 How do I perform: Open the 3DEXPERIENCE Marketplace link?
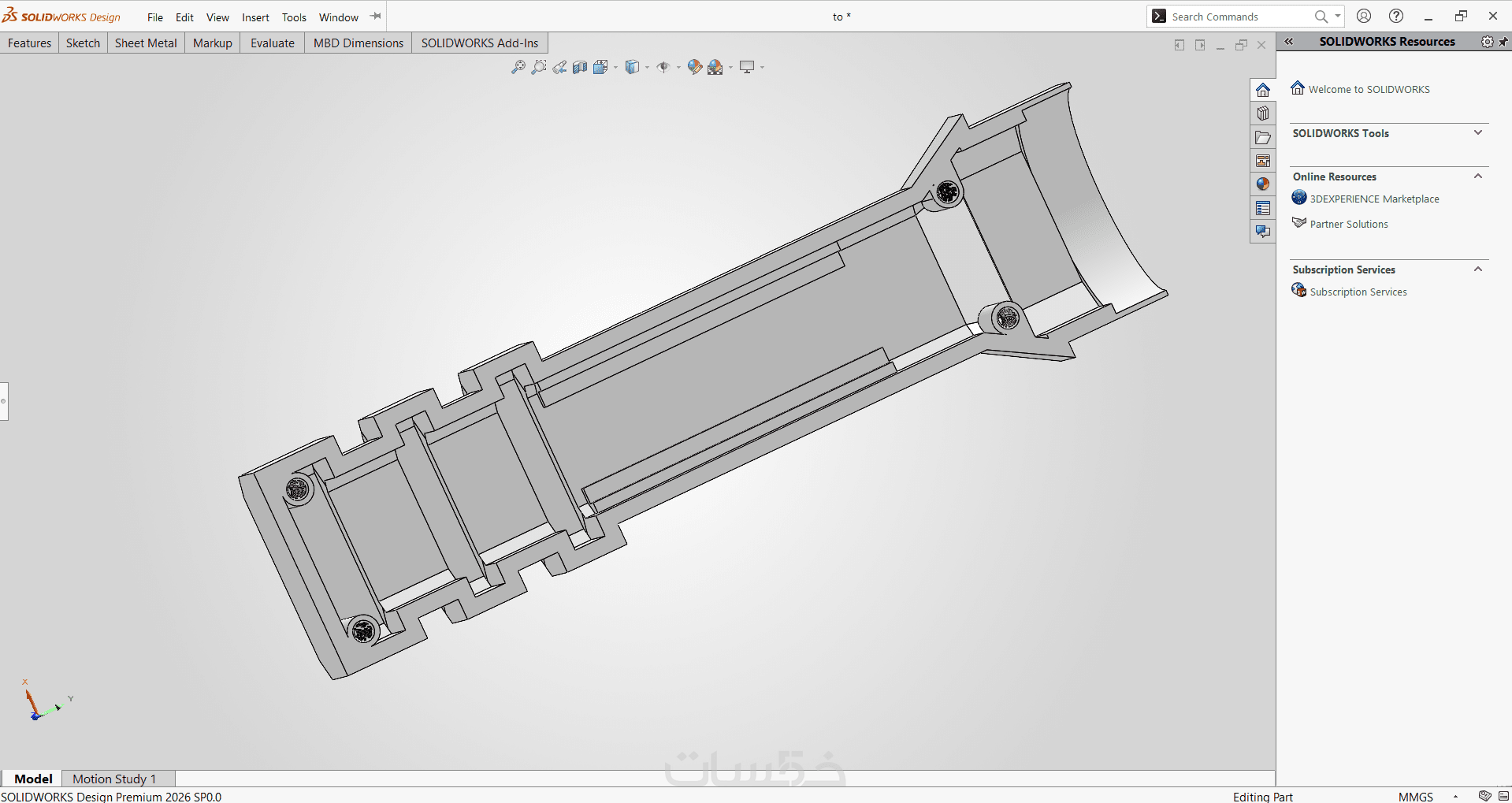click(1374, 199)
